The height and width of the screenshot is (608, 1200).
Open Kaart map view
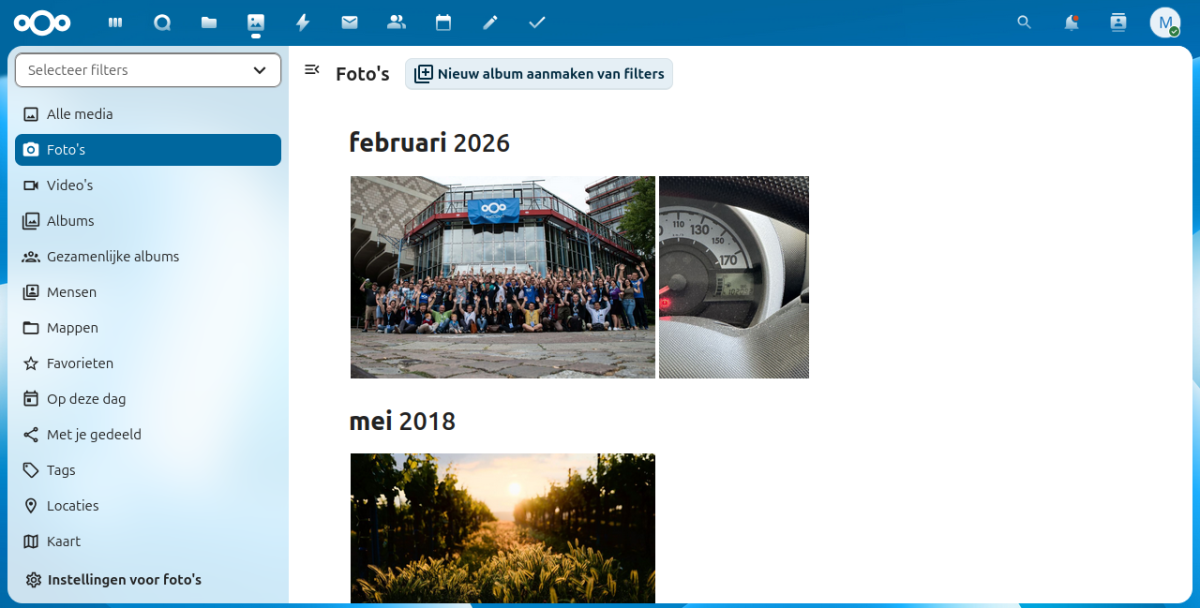[64, 541]
